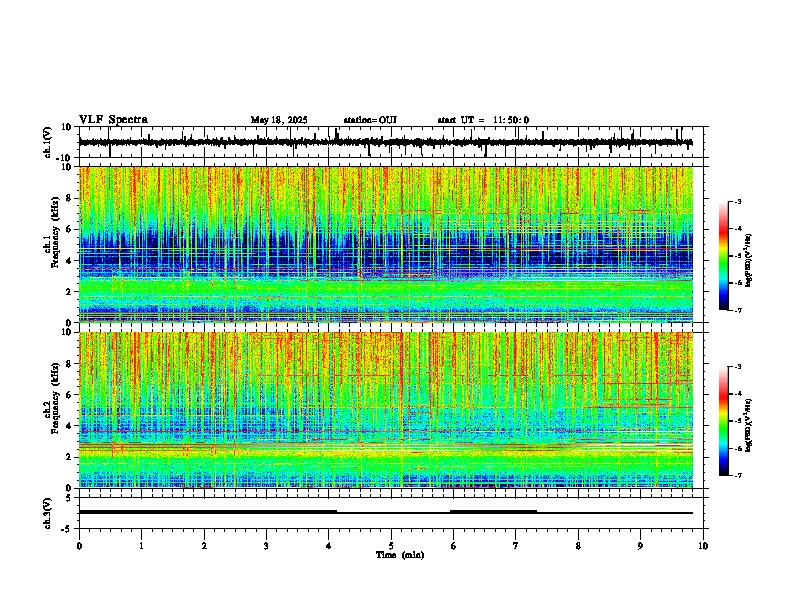Click the thick ch.3 bar segment near minute 6.5
Screen dimensions: 792x612
[493, 512]
